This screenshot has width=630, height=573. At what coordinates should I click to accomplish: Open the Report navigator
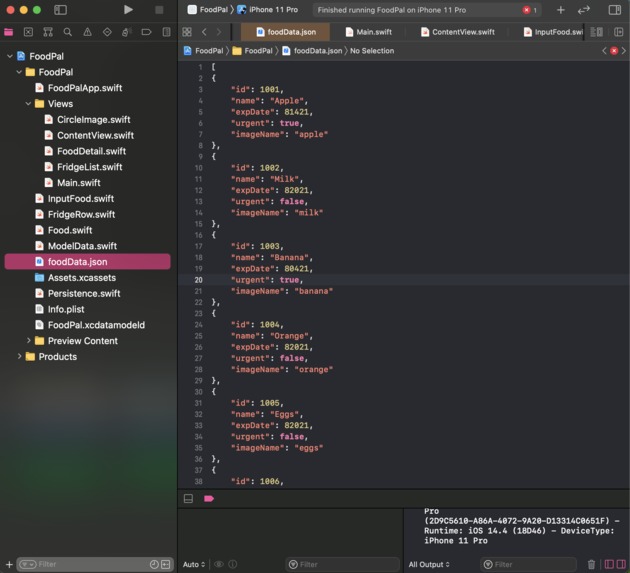tap(166, 32)
